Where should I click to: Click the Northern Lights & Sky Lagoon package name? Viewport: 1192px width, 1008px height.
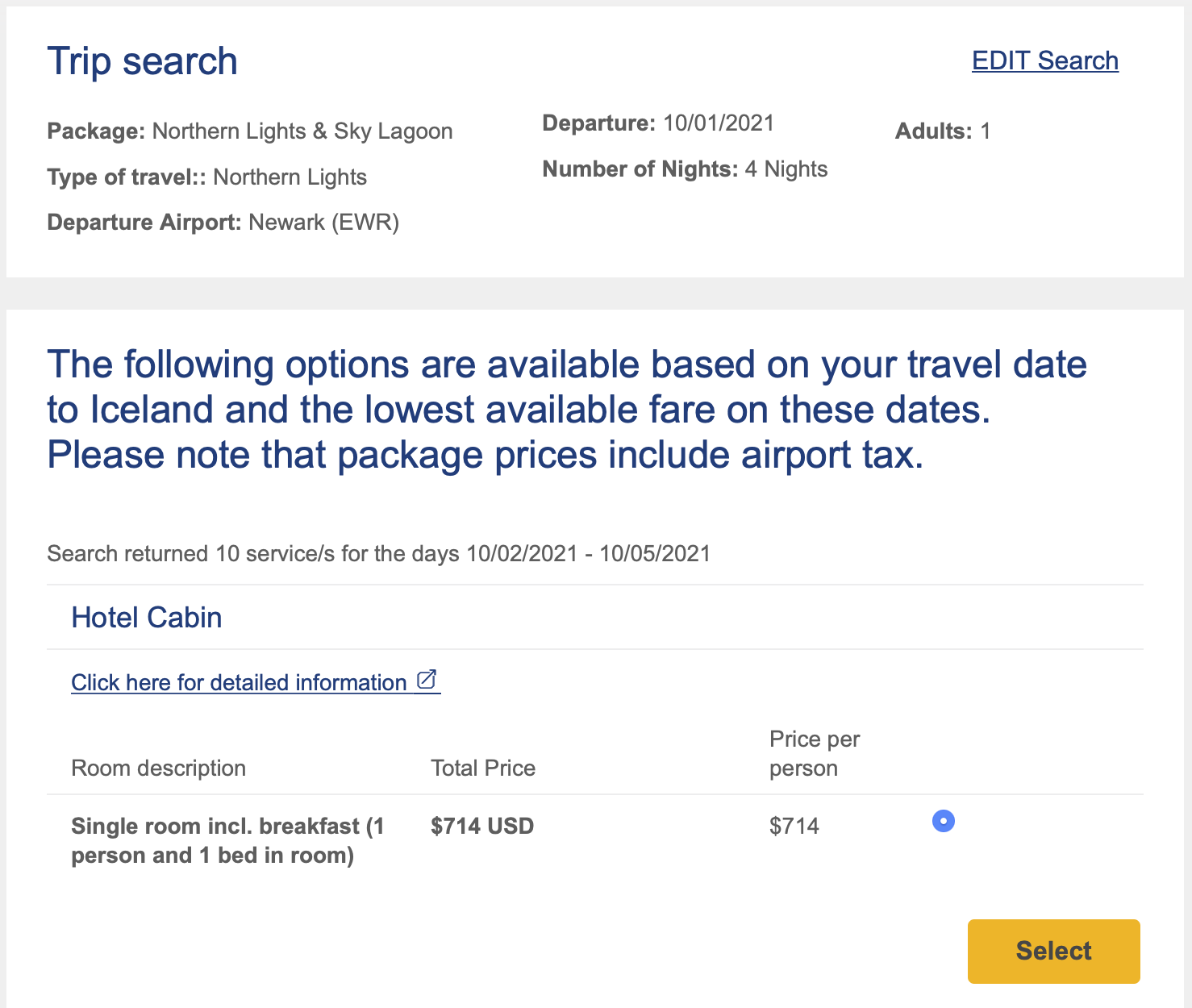tap(302, 131)
